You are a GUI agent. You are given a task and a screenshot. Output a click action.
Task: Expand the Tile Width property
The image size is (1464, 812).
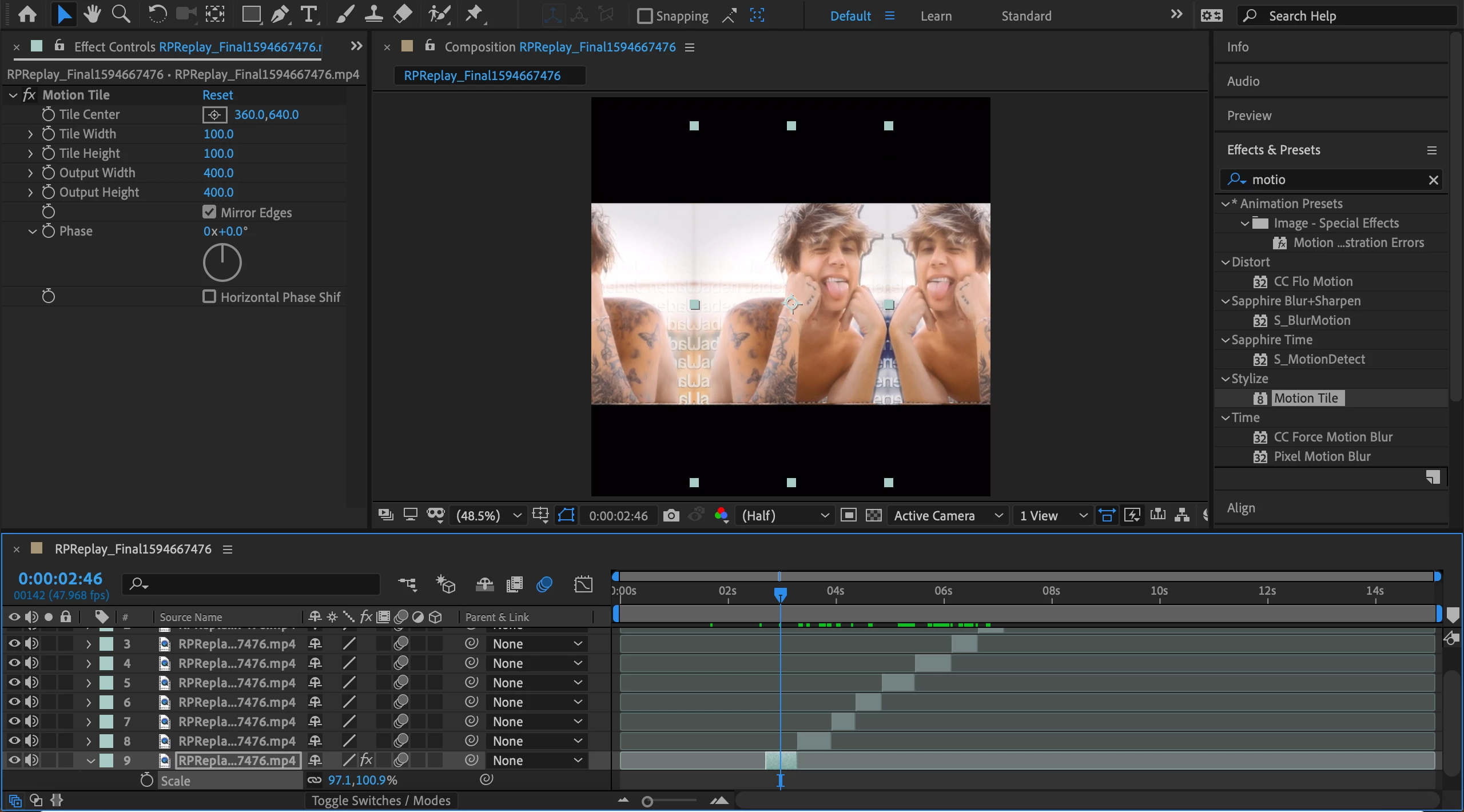tap(31, 134)
